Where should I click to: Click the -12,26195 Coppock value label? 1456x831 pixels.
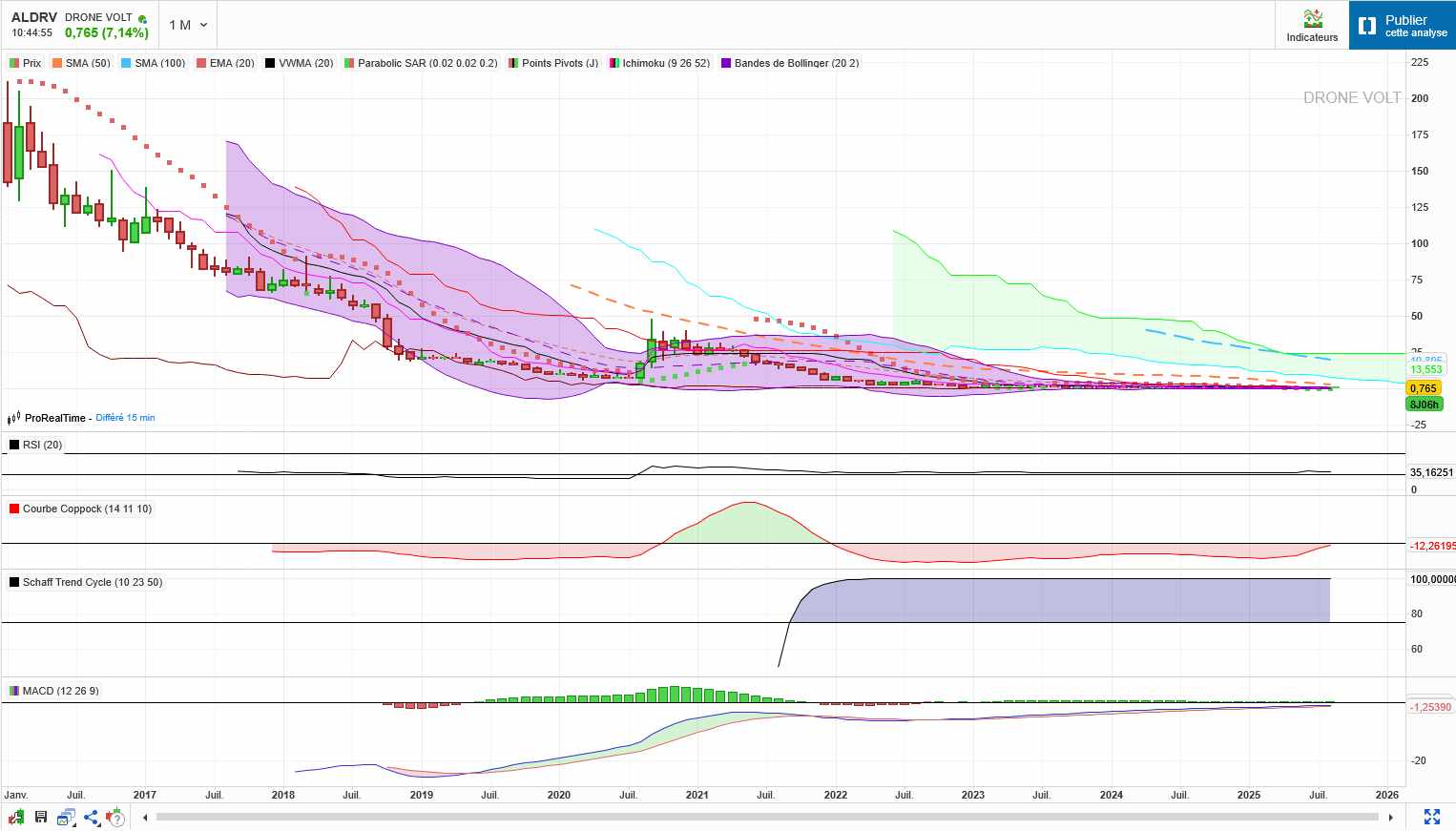1432,546
